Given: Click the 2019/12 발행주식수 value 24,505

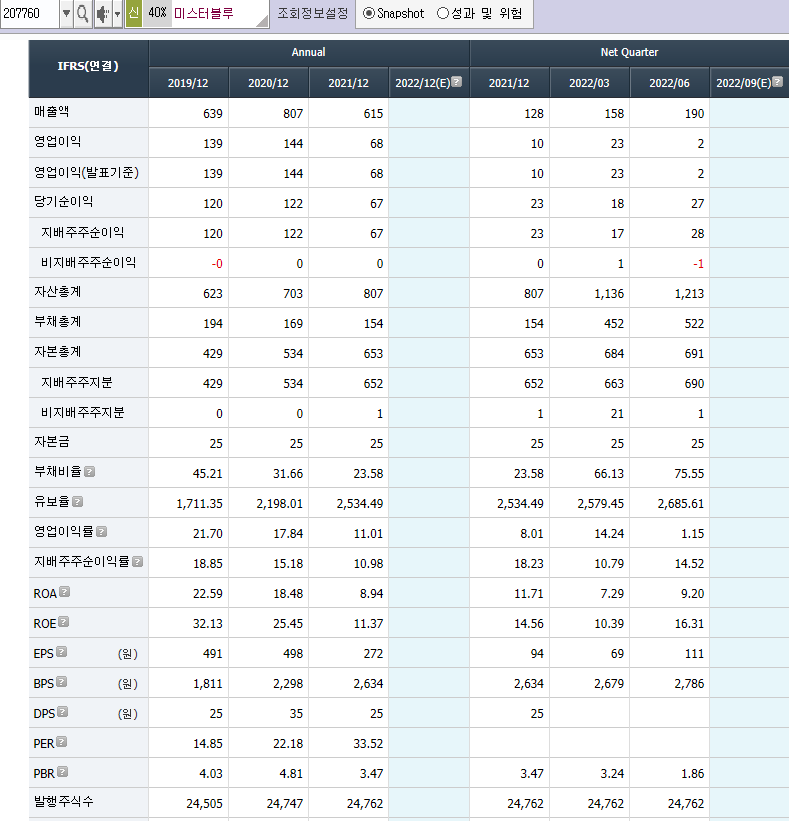Looking at the screenshot, I should click(x=204, y=804).
